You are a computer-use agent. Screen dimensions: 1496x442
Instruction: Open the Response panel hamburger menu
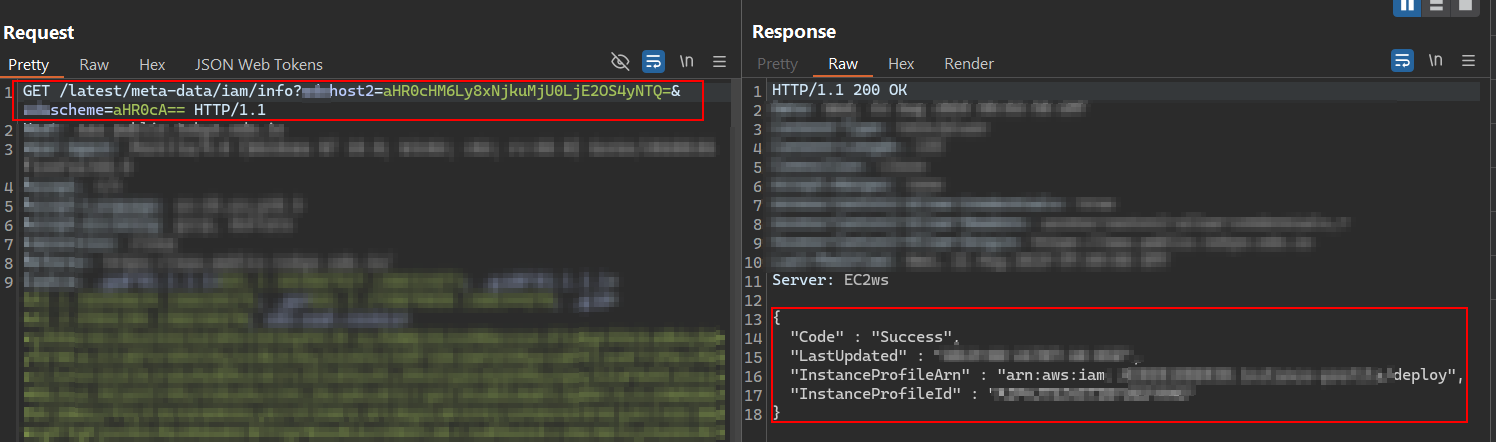1469,61
